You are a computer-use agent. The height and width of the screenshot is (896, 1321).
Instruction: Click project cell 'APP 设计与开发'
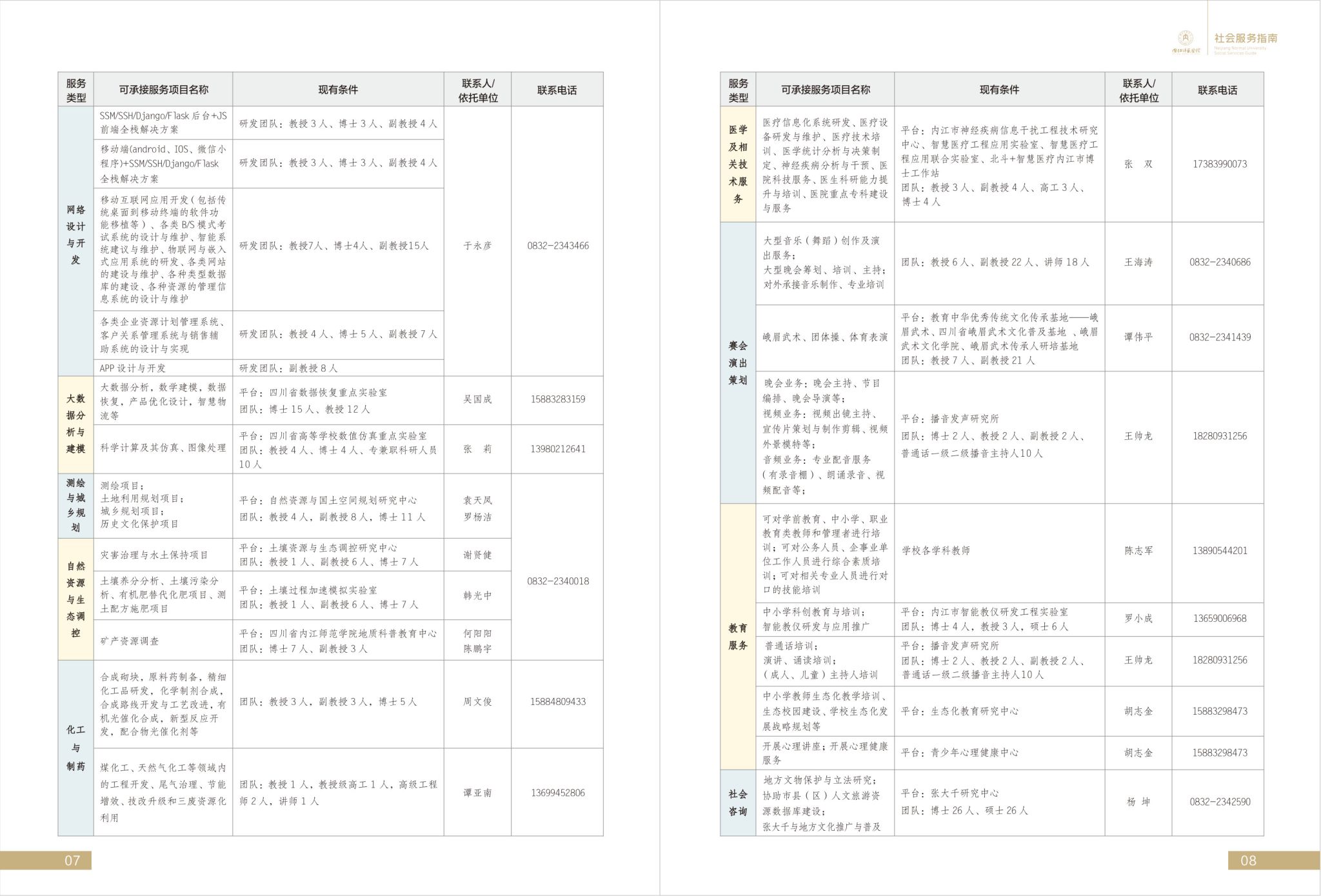(163, 368)
